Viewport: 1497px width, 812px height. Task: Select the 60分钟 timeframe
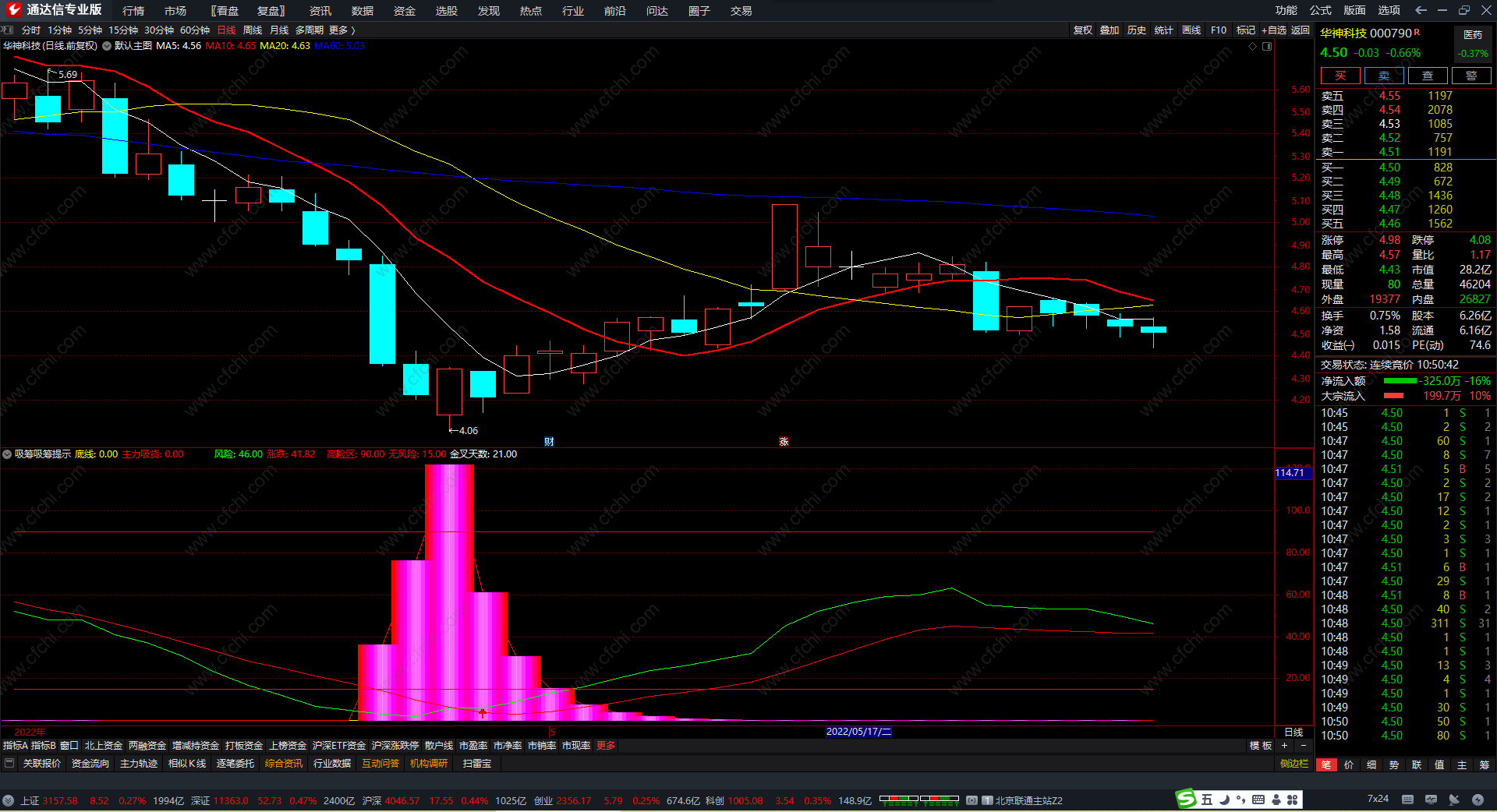[x=195, y=30]
